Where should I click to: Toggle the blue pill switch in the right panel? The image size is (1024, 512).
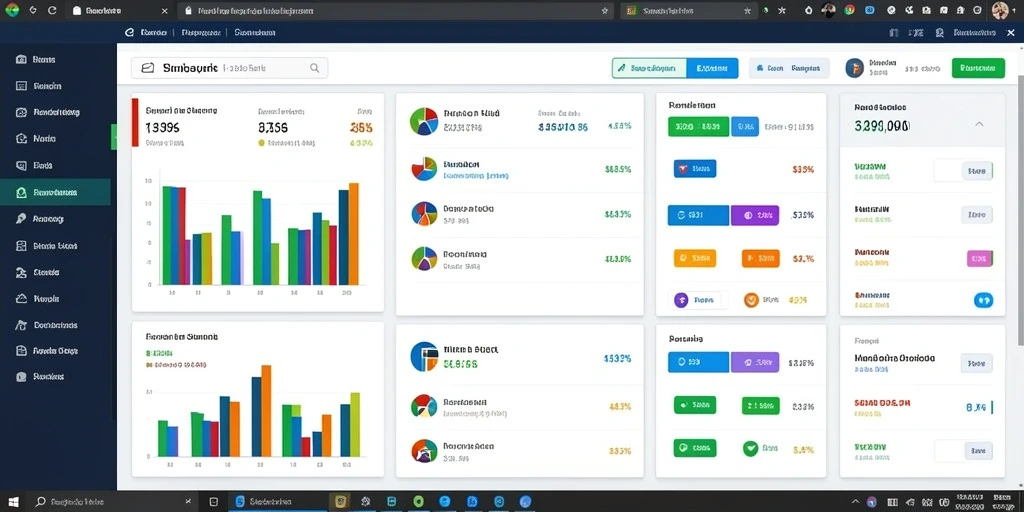click(983, 300)
